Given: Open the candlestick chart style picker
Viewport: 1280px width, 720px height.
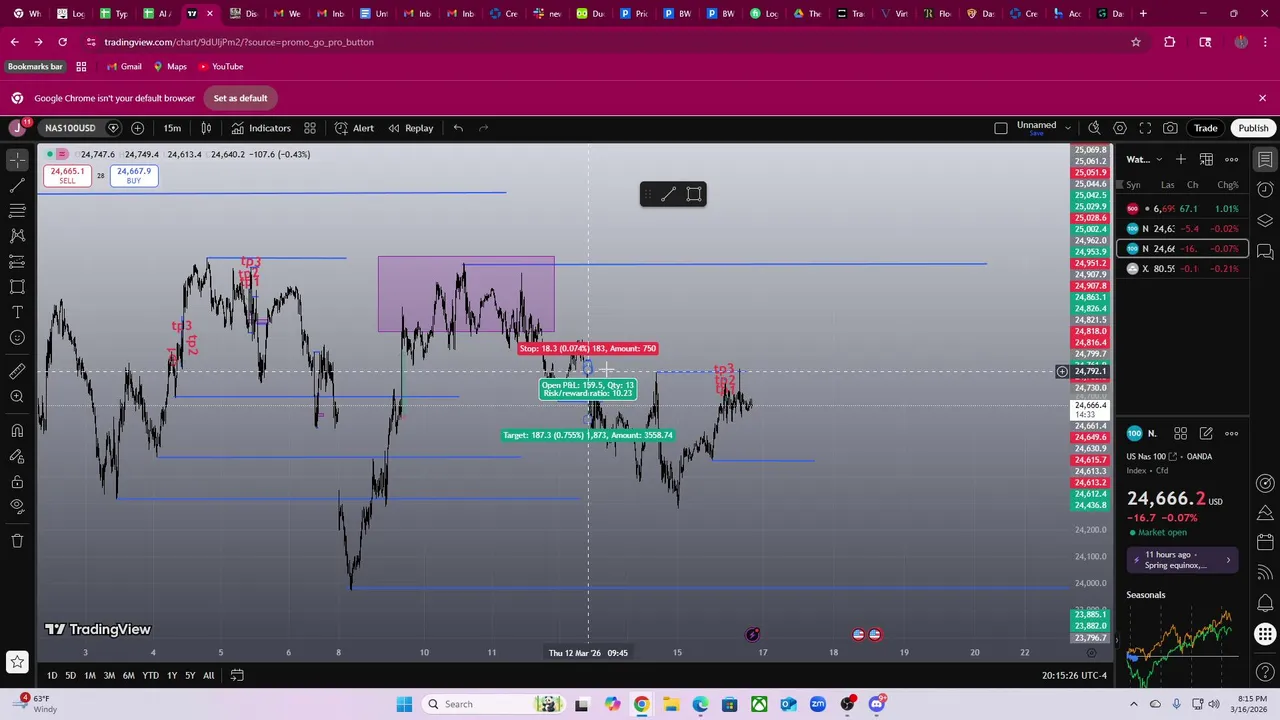Looking at the screenshot, I should click(206, 128).
